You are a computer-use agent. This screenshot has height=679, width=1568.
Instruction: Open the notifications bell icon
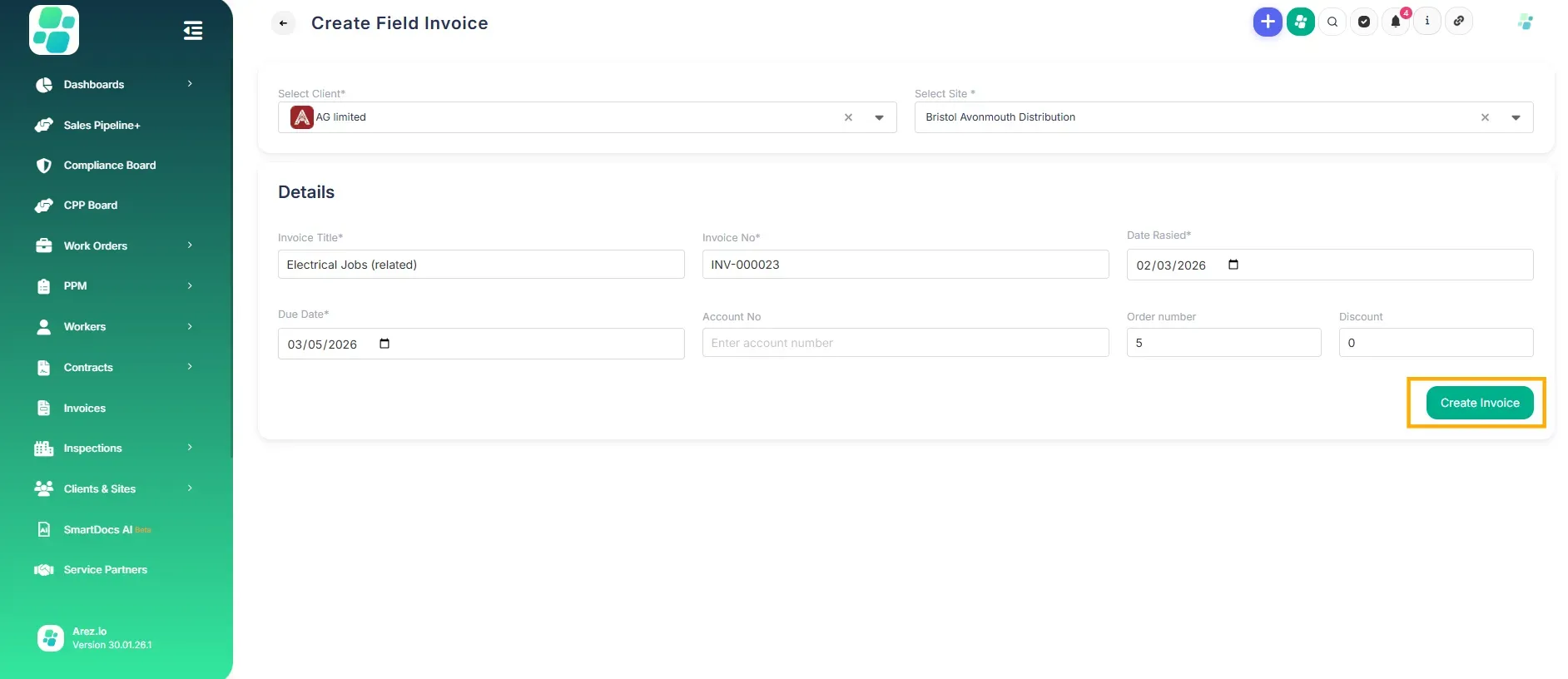1396,22
